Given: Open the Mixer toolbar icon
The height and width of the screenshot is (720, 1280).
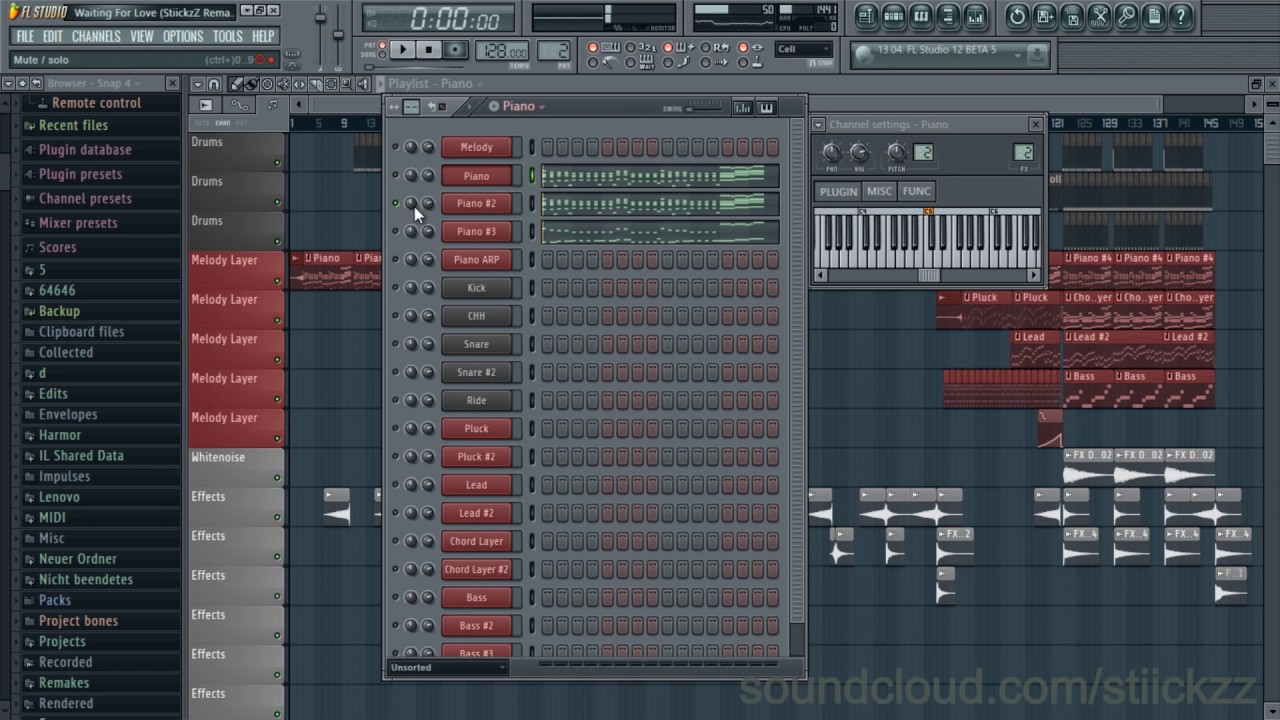Looking at the screenshot, I should [x=975, y=17].
